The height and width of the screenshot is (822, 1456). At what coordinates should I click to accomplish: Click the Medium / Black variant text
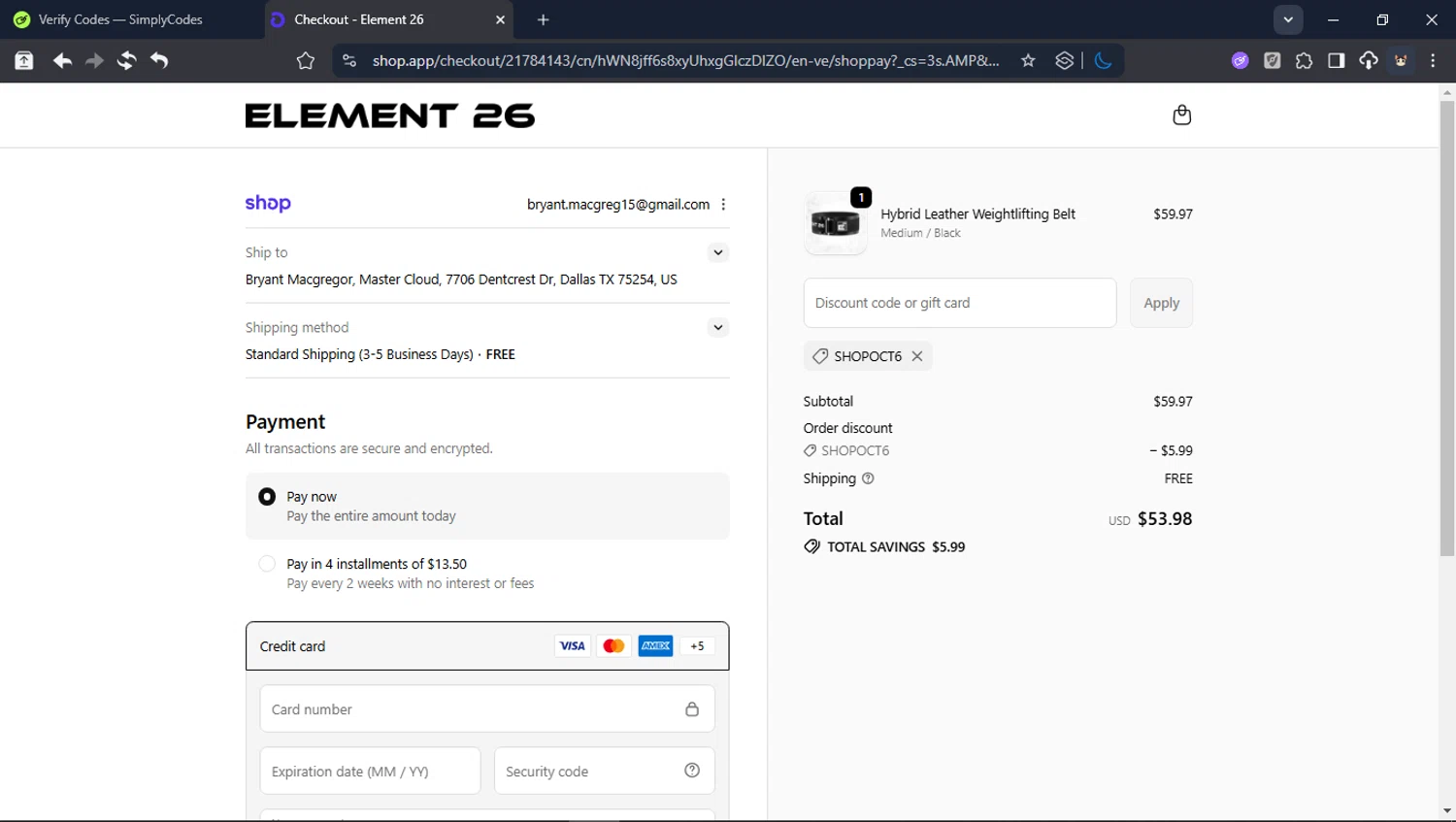pyautogui.click(x=920, y=233)
